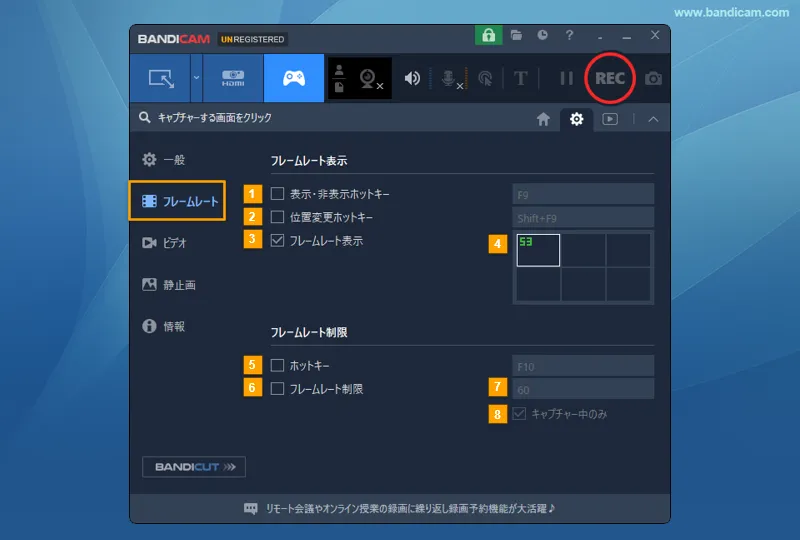Image resolution: width=800 pixels, height=540 pixels.
Task: Open 静止画 settings in sidebar
Action: click(169, 285)
